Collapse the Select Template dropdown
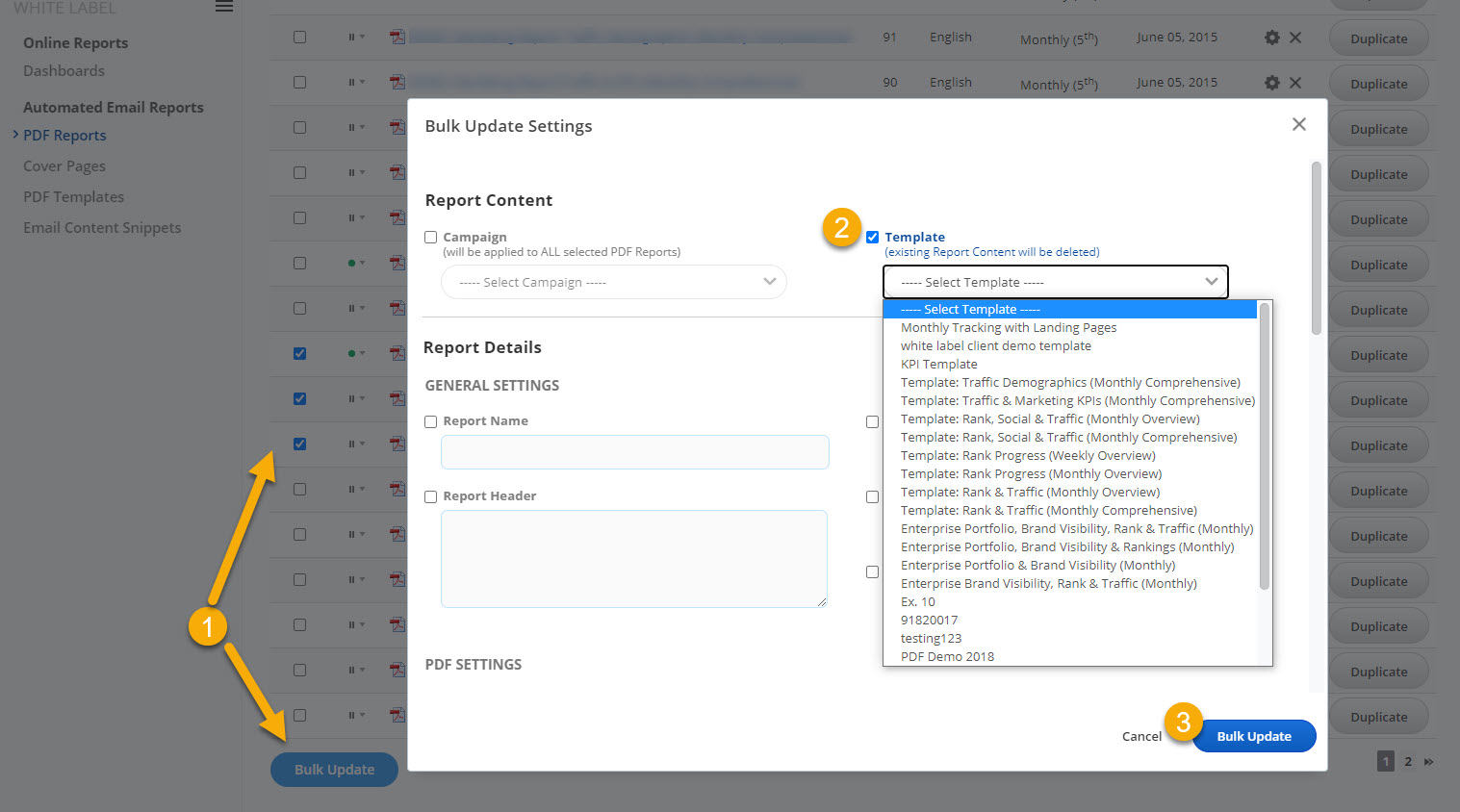This screenshot has height=812, width=1460. click(1055, 282)
